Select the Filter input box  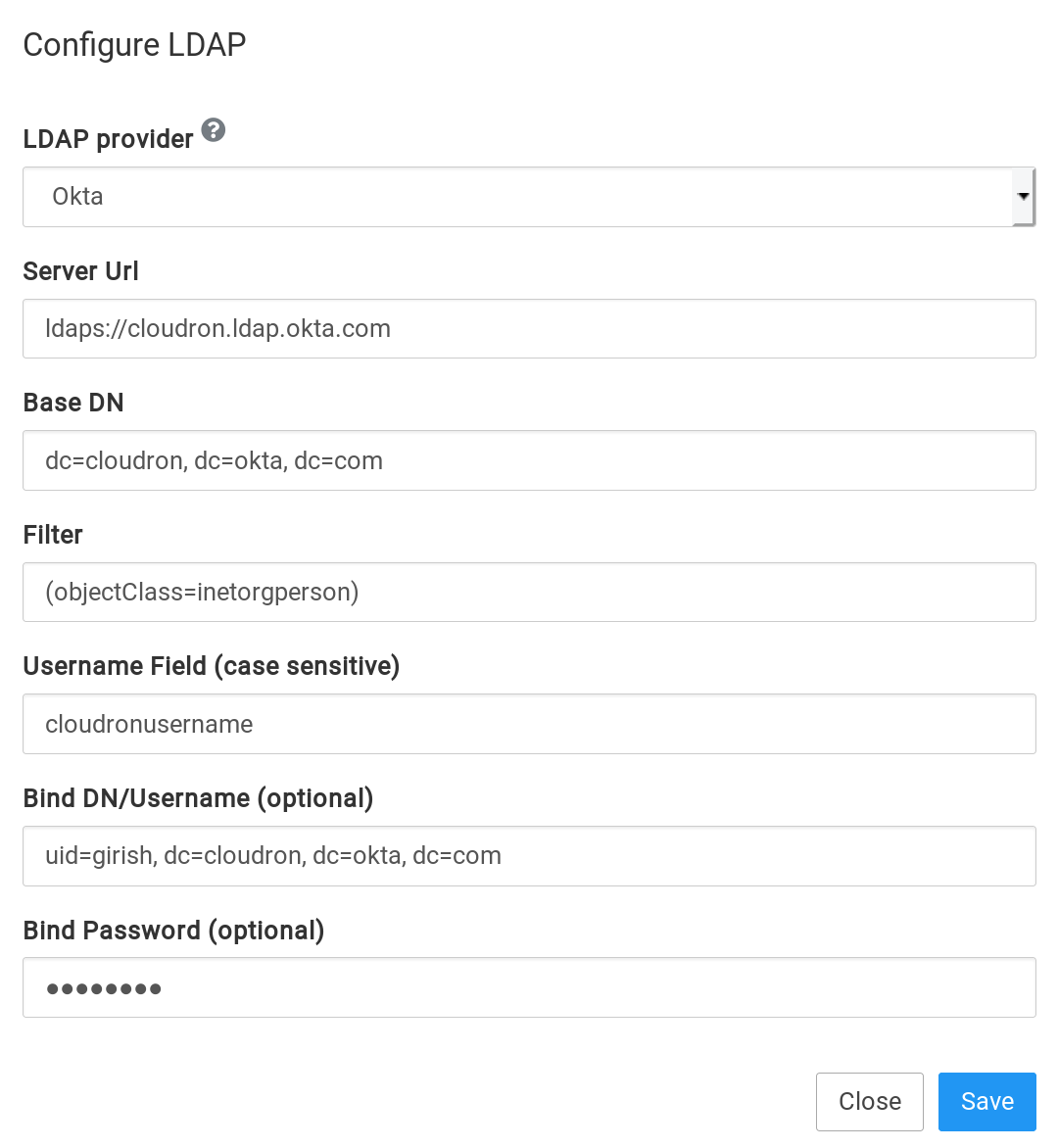click(x=529, y=593)
